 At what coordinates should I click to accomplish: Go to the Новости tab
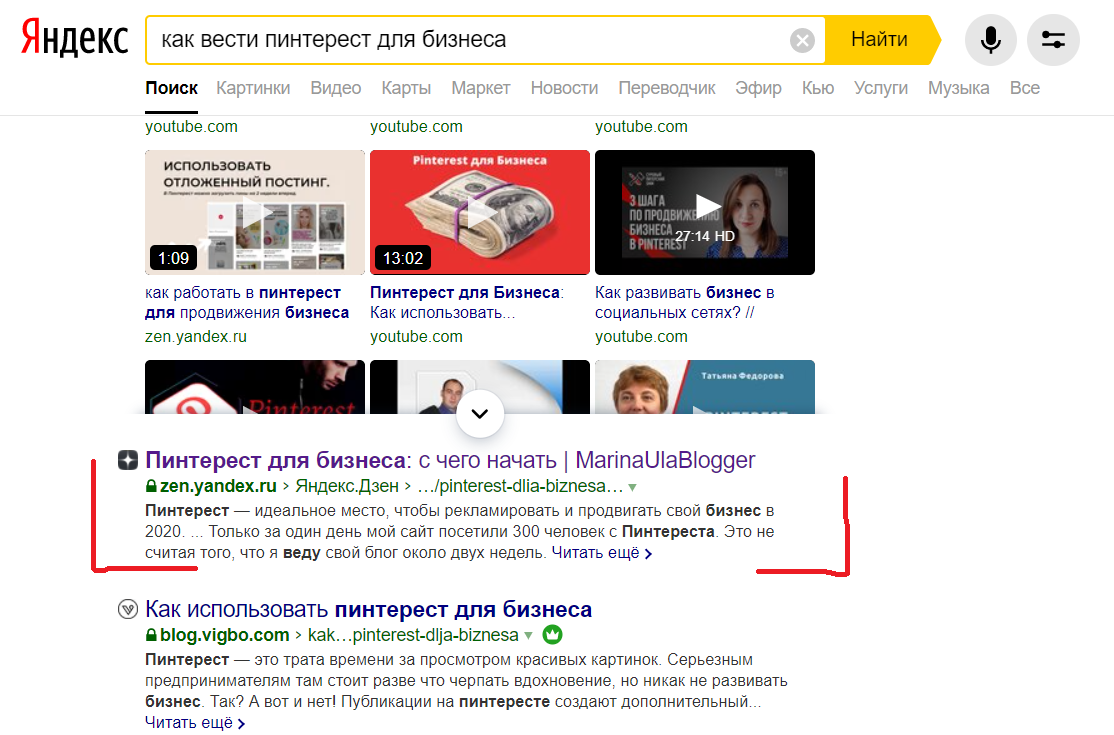click(x=564, y=88)
